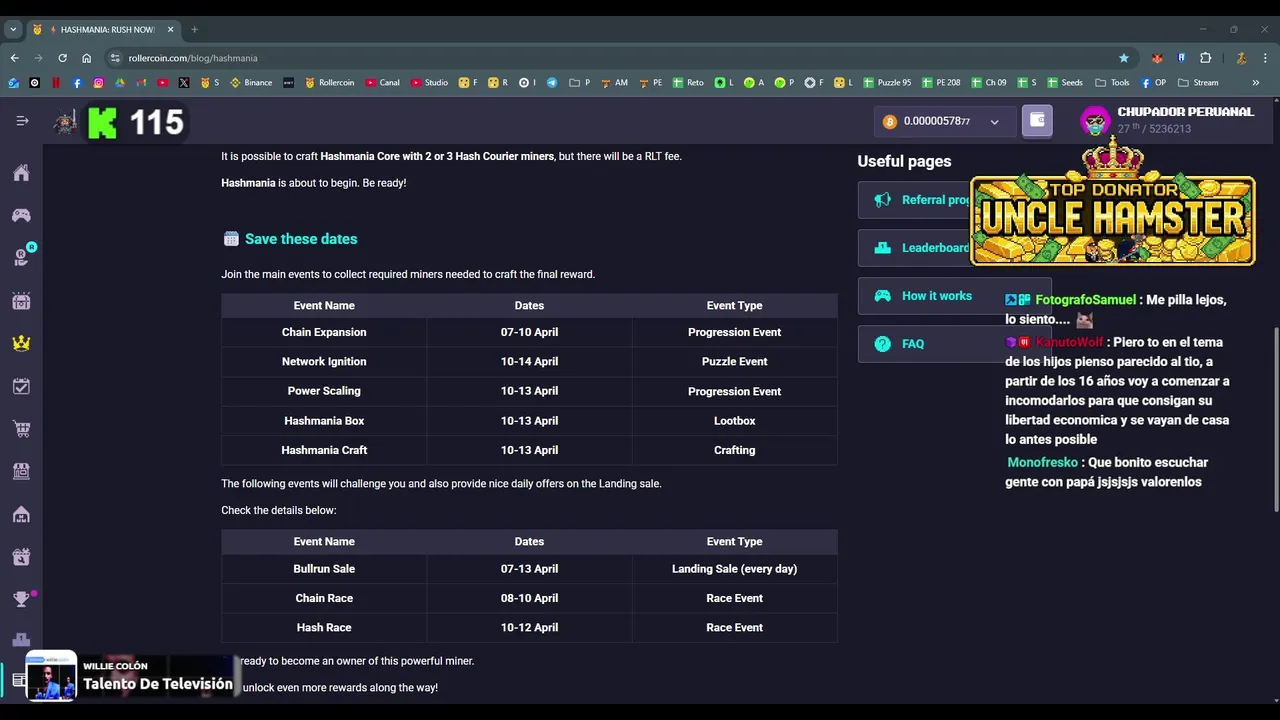Open the Ch 09 bookmark

coord(988,83)
